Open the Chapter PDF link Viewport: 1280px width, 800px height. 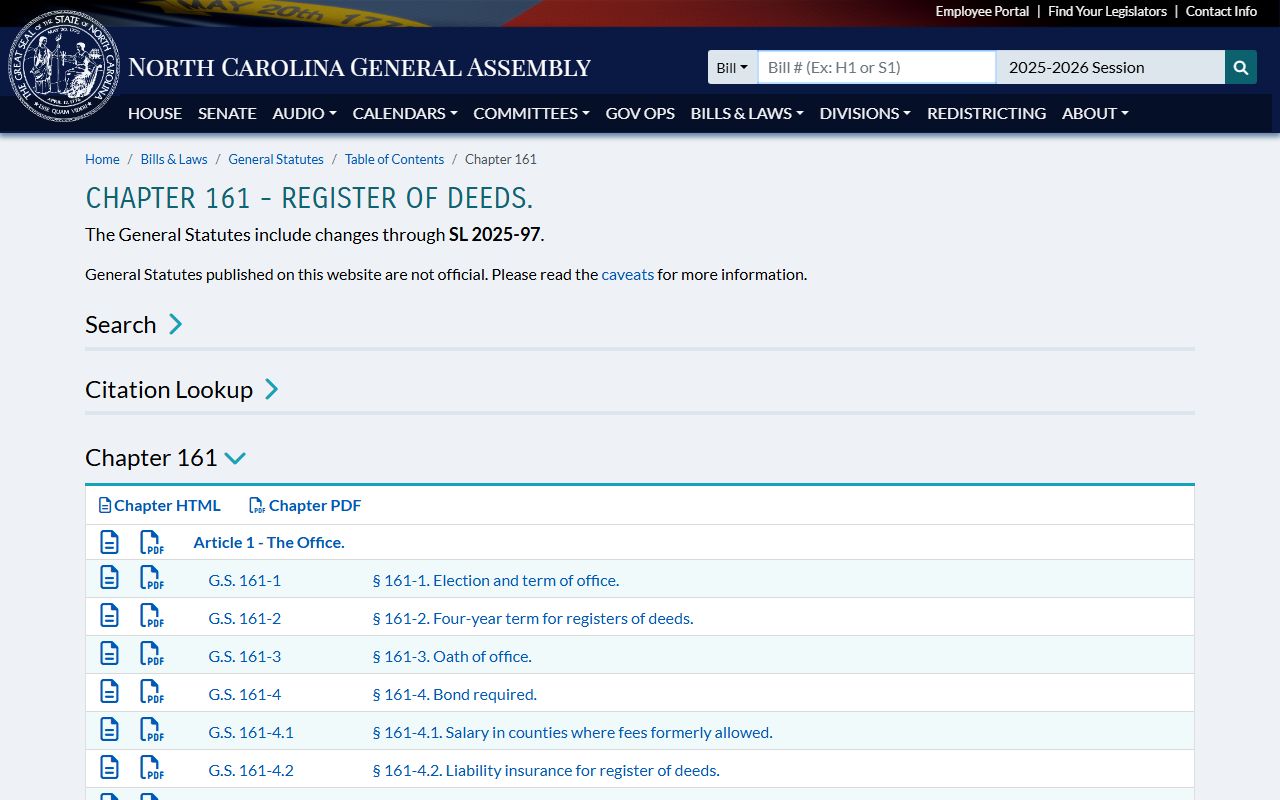point(305,505)
